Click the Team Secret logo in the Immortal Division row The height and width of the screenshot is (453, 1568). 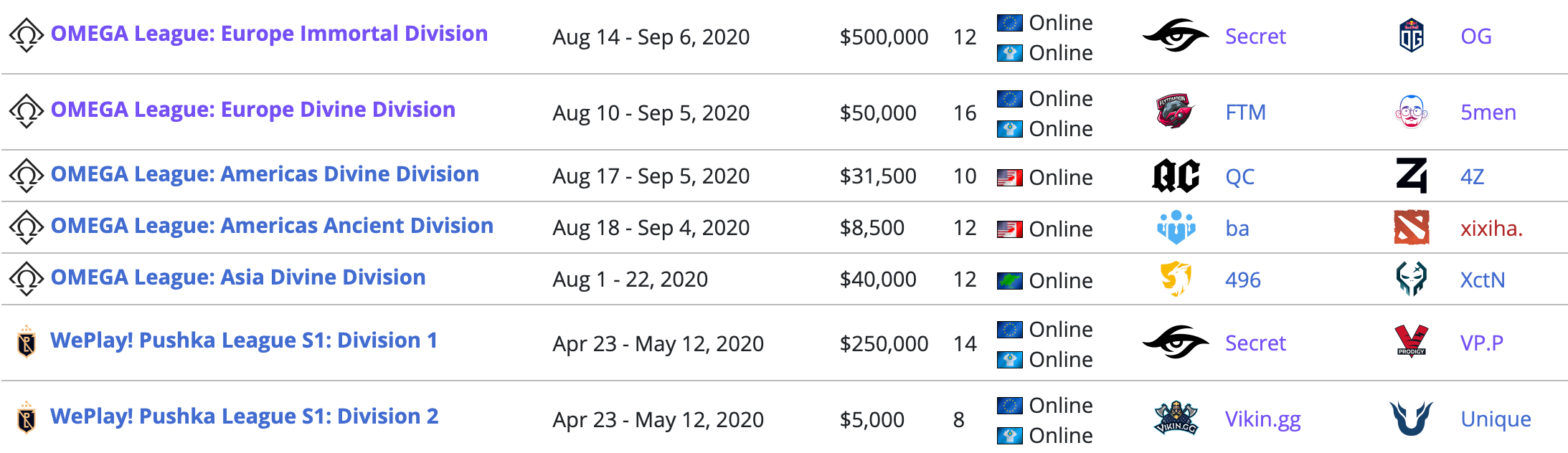[1175, 36]
